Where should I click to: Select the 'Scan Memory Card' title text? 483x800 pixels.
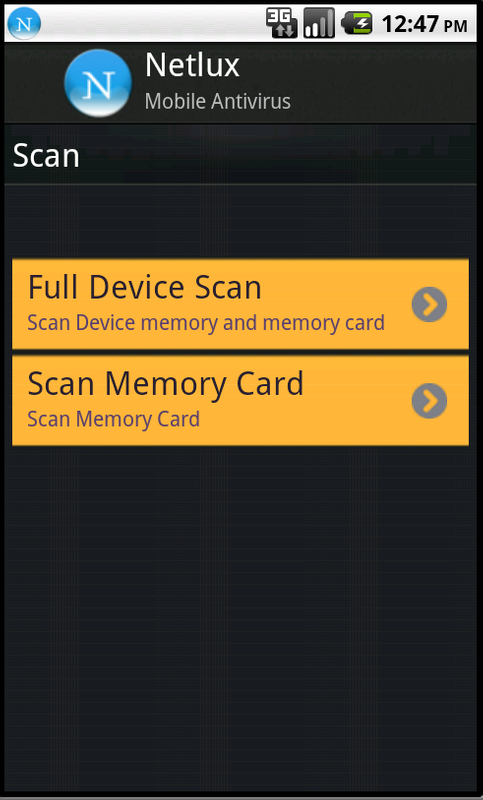tap(166, 384)
